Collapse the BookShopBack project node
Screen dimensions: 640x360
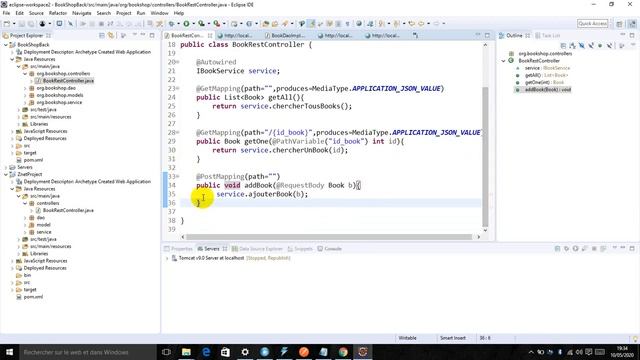tap(6, 45)
